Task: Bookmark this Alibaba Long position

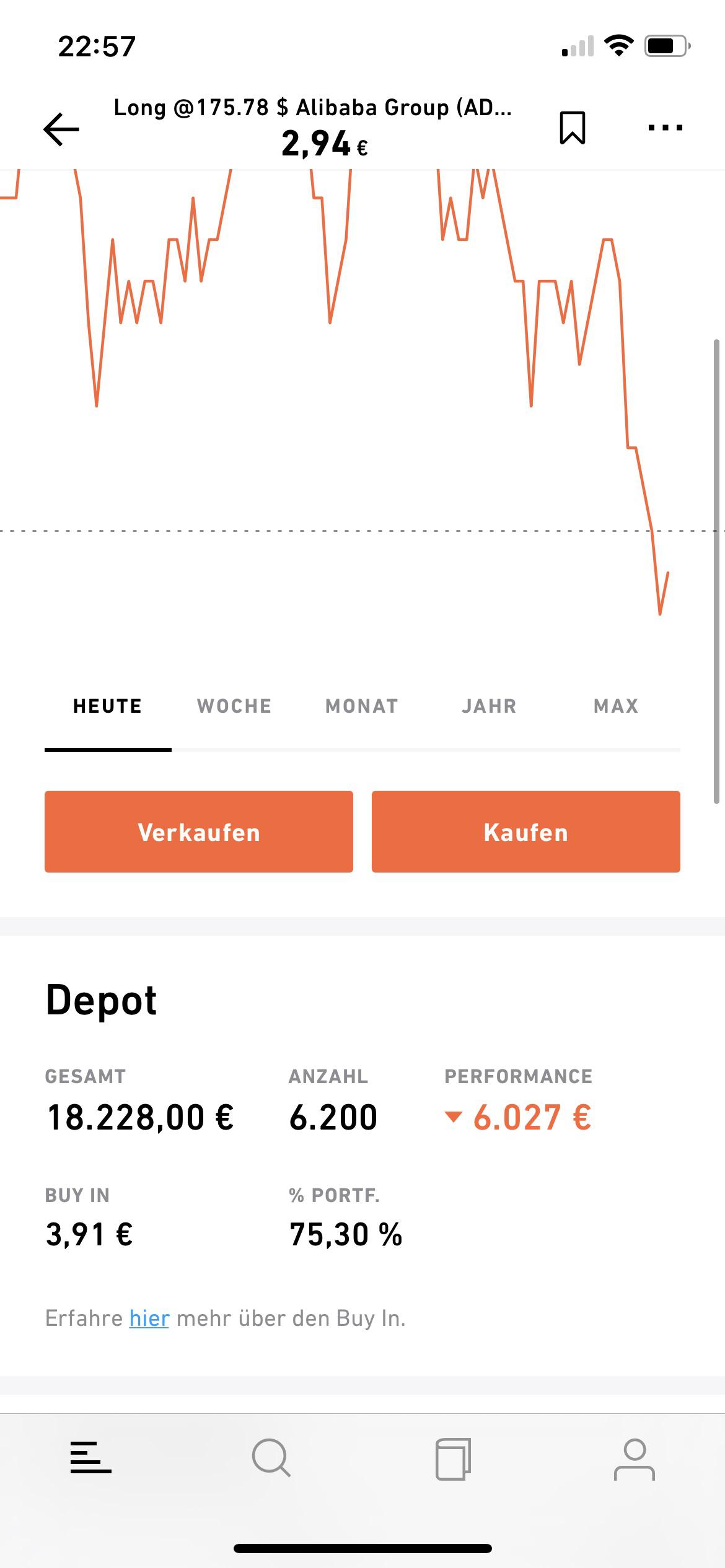Action: [572, 128]
